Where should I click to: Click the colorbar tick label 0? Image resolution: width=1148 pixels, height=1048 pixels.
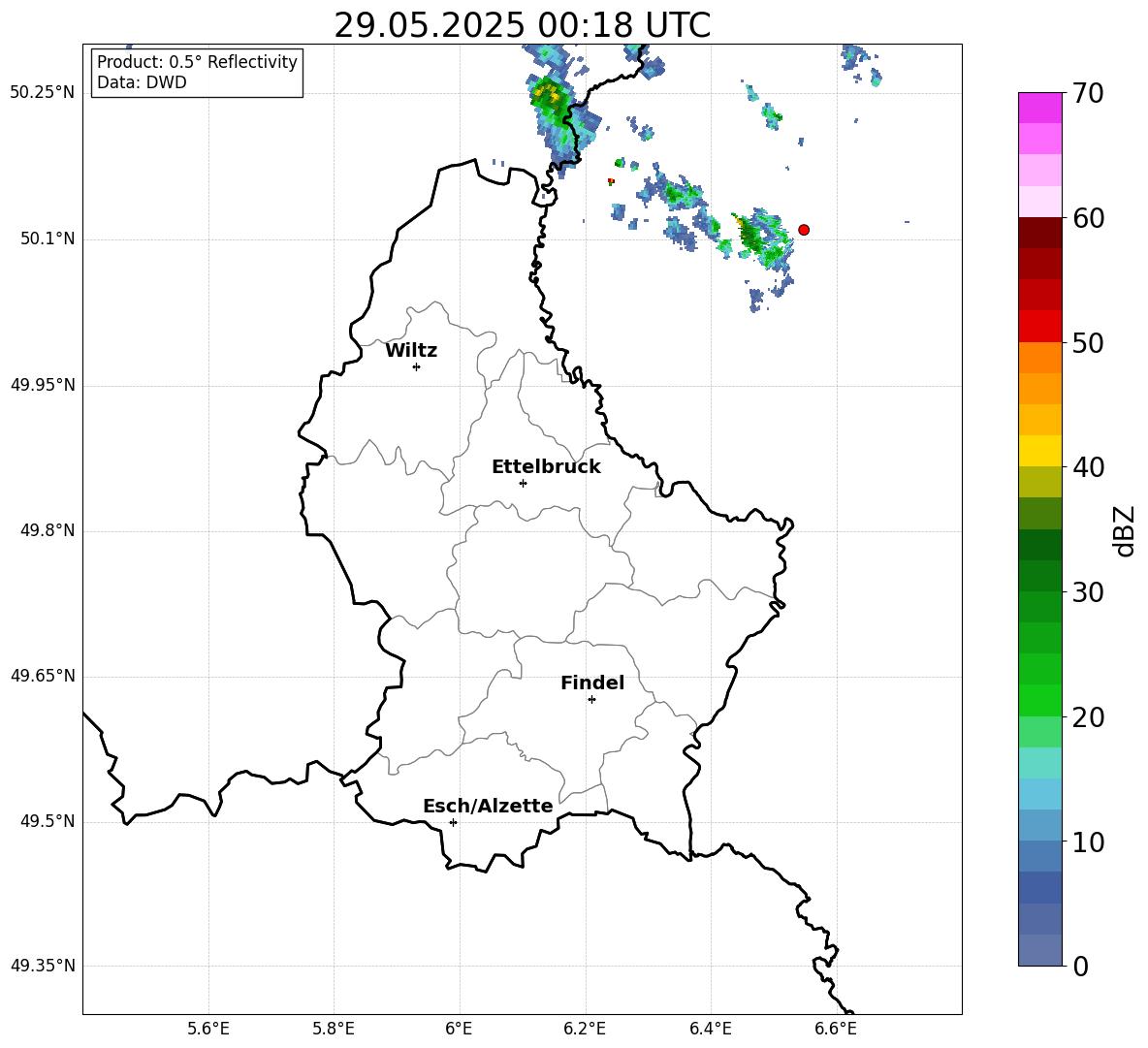tap(1080, 966)
